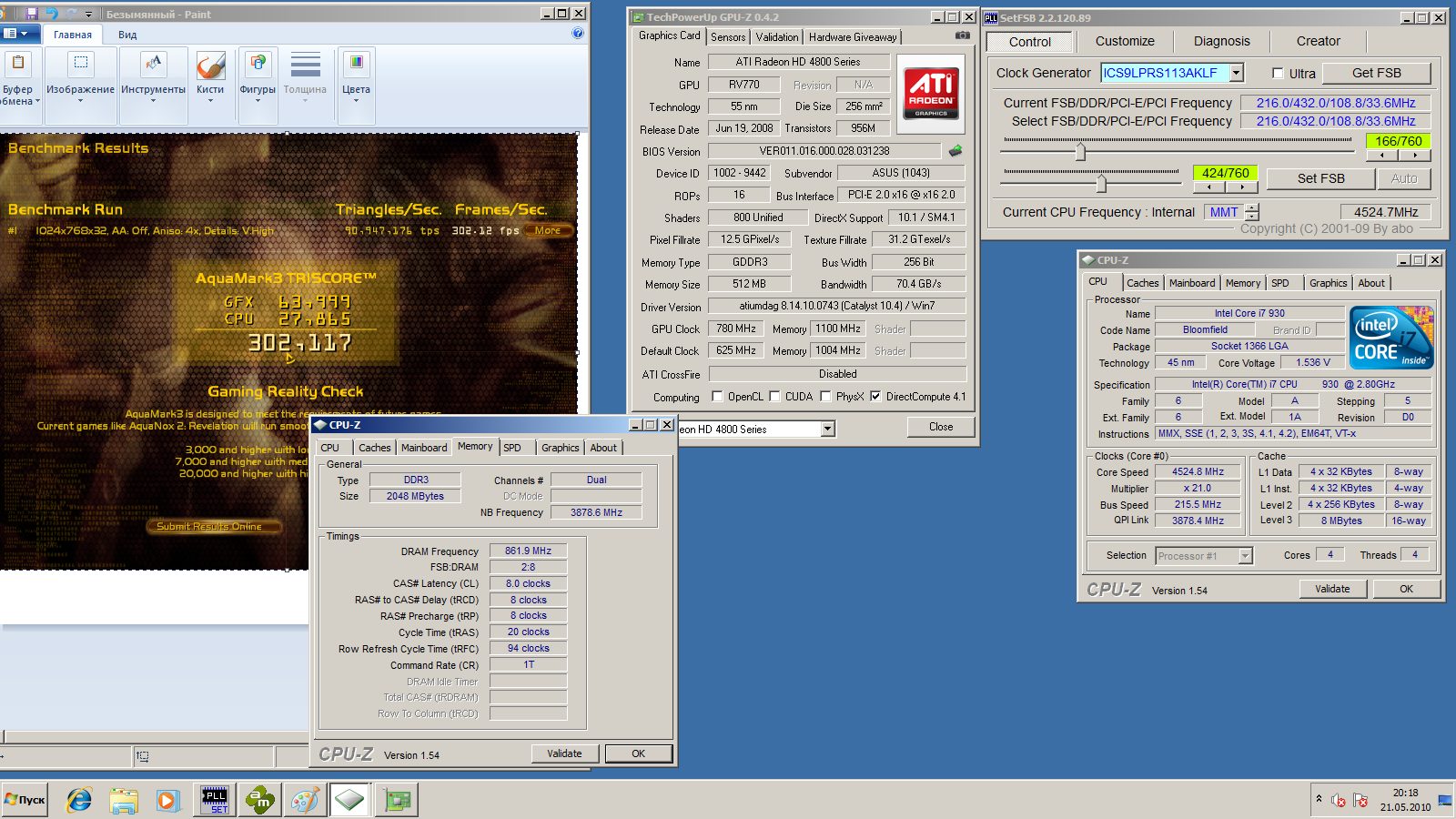Click the BIOS save chip icon in GPU-Z
This screenshot has width=1456, height=819.
(x=955, y=150)
